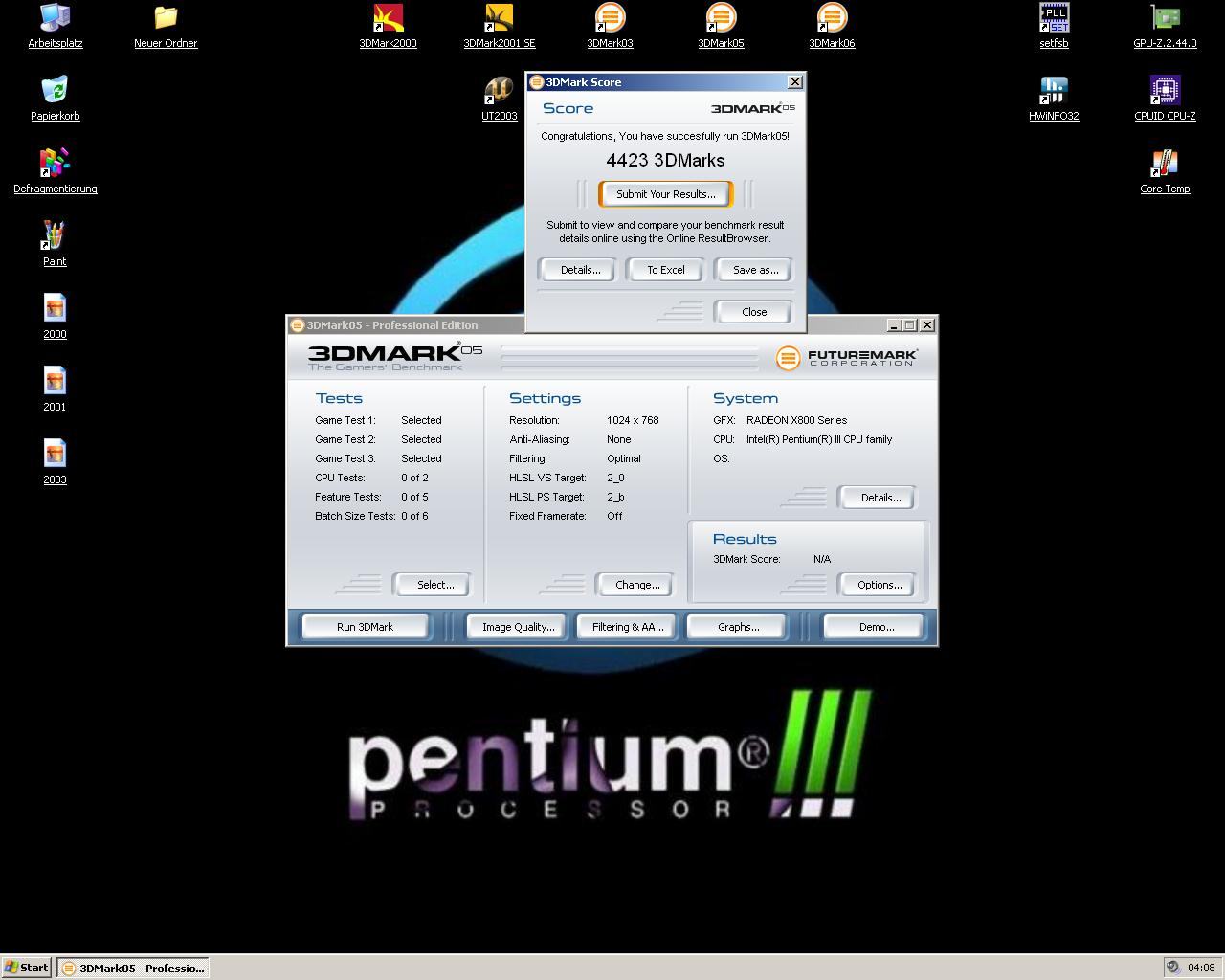Export results with To Excel button
The height and width of the screenshot is (980, 1225).
point(666,270)
